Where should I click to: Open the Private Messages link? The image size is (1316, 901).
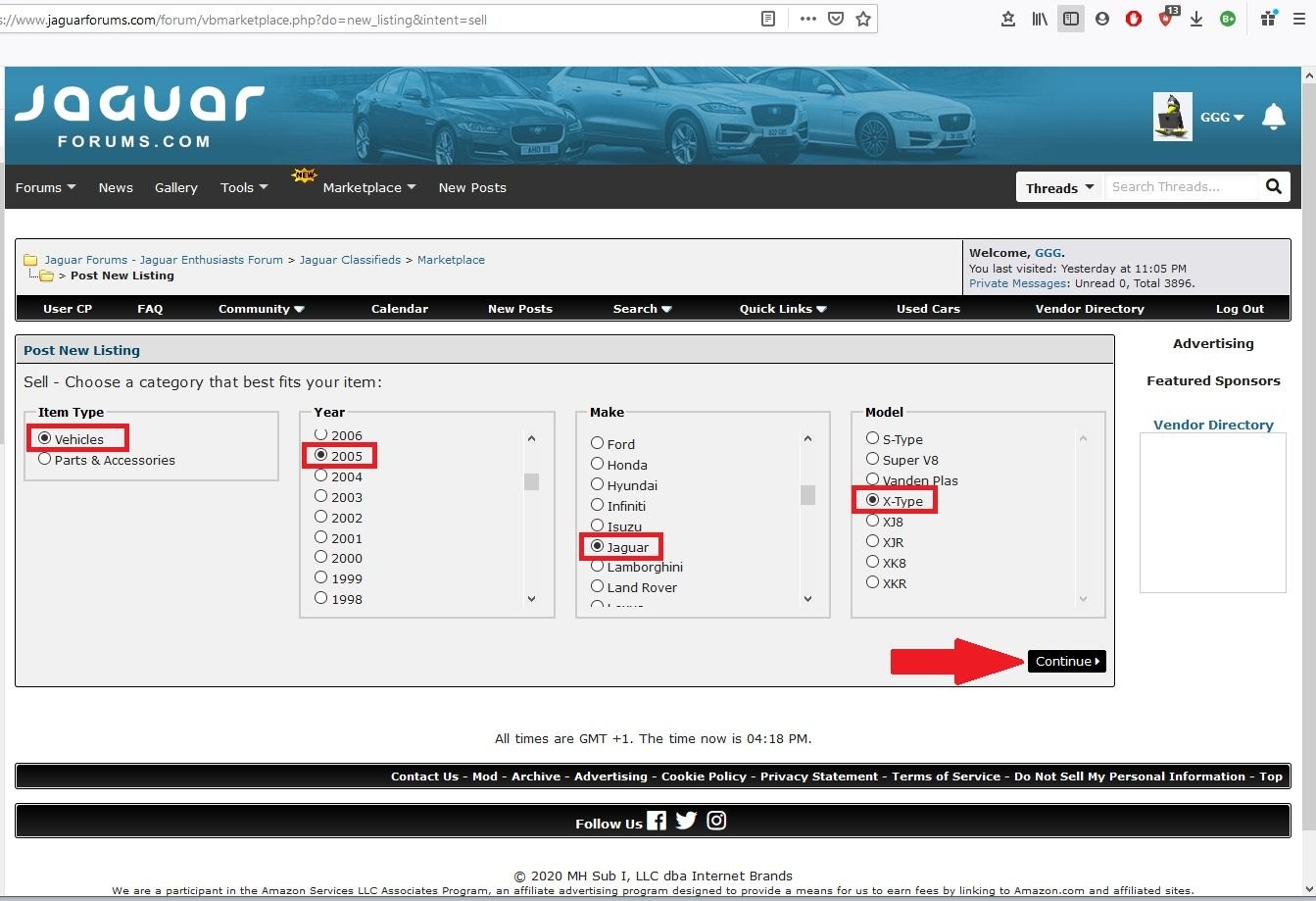pos(1017,283)
